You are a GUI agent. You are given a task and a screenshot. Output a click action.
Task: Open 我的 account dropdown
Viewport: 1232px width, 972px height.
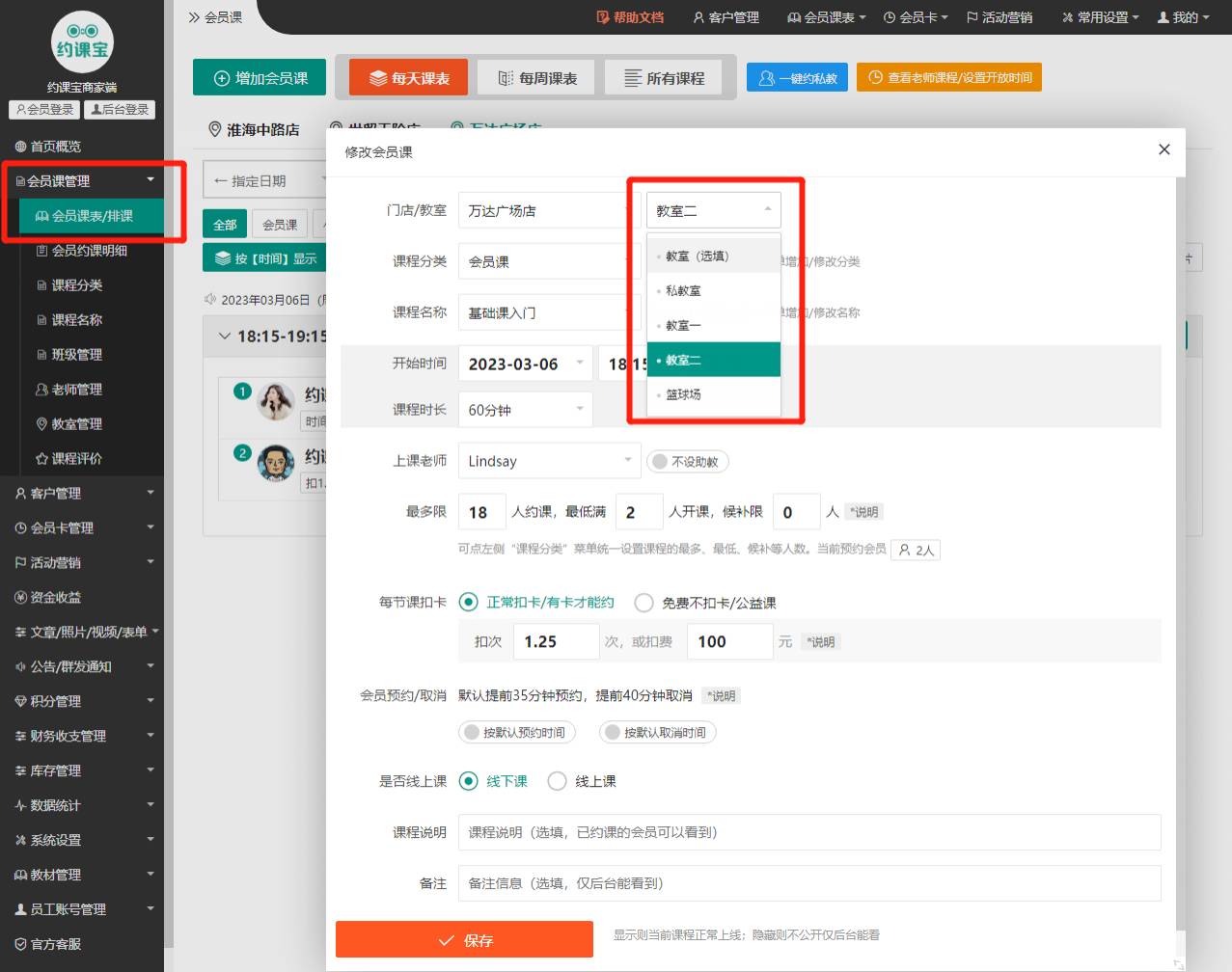pyautogui.click(x=1184, y=17)
